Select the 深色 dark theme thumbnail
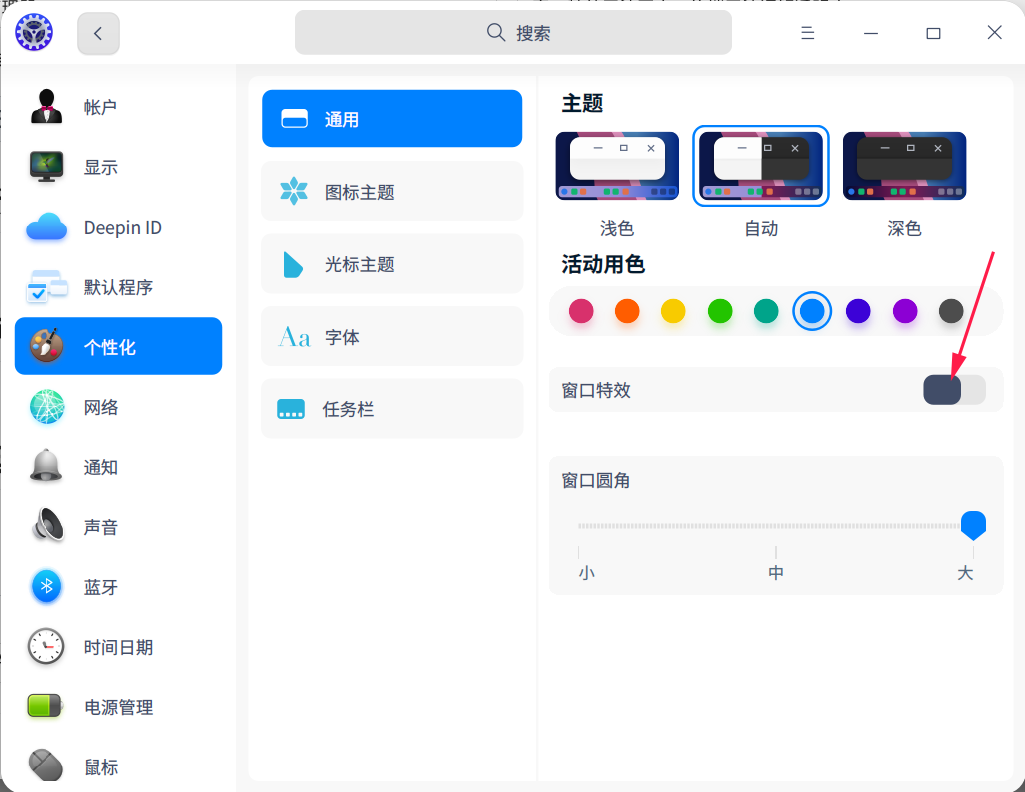The height and width of the screenshot is (792, 1025). [904, 167]
